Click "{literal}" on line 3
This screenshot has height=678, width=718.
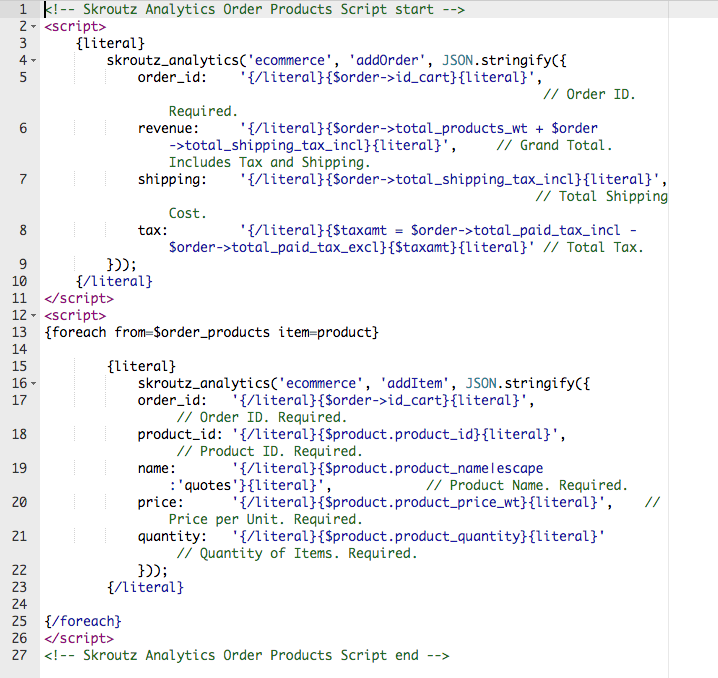[x=110, y=43]
